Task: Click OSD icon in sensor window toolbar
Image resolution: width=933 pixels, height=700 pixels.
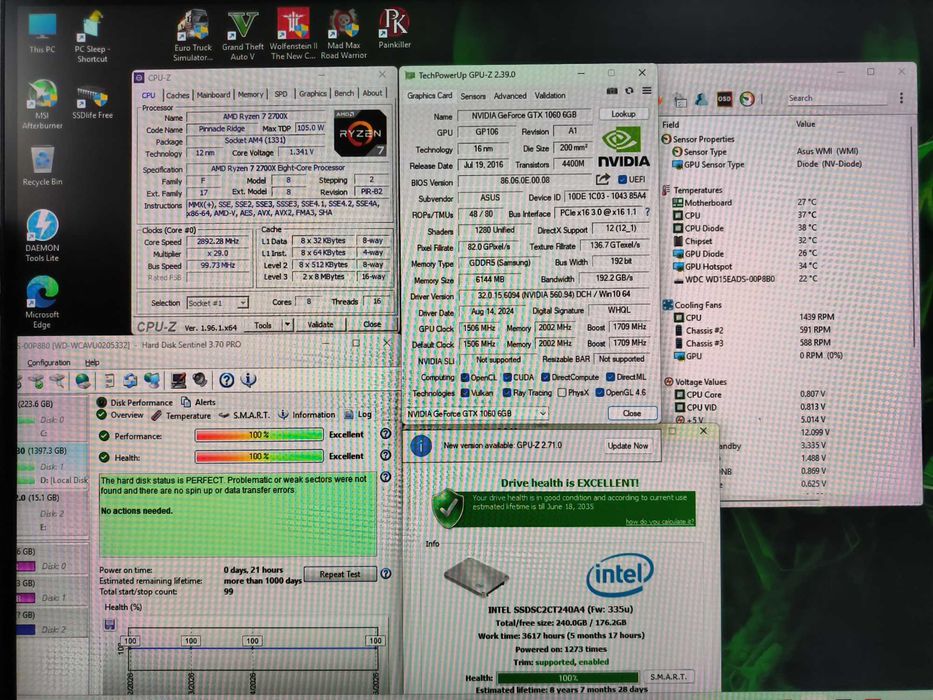Action: tap(724, 99)
